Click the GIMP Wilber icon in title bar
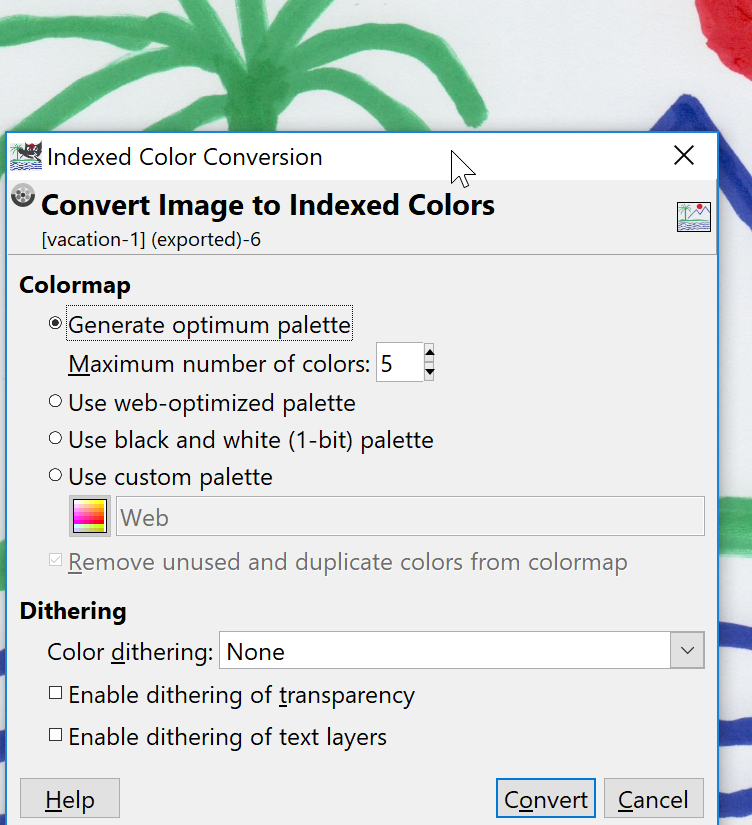 (x=26, y=156)
